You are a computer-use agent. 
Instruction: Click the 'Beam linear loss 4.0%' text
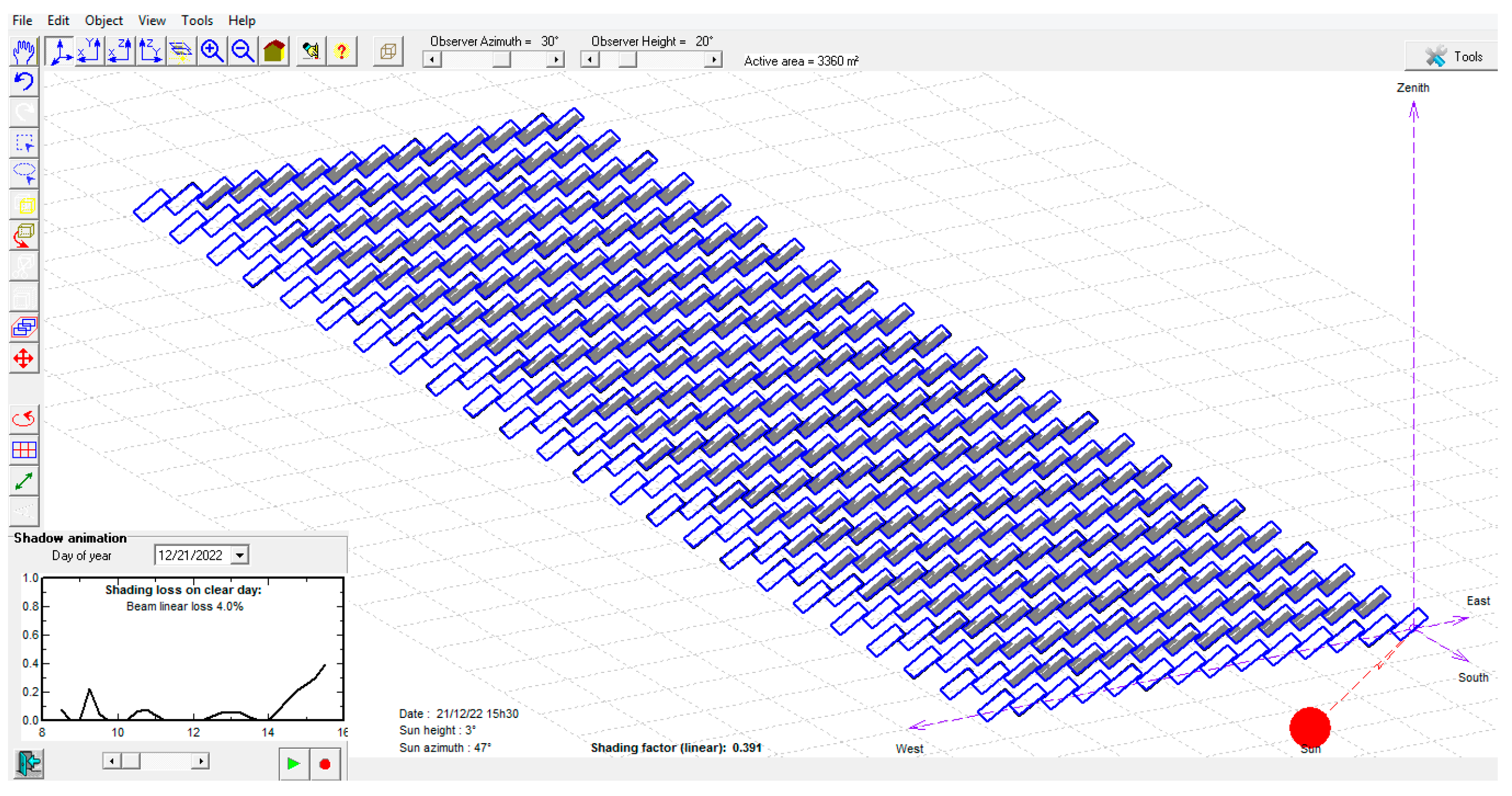[185, 606]
